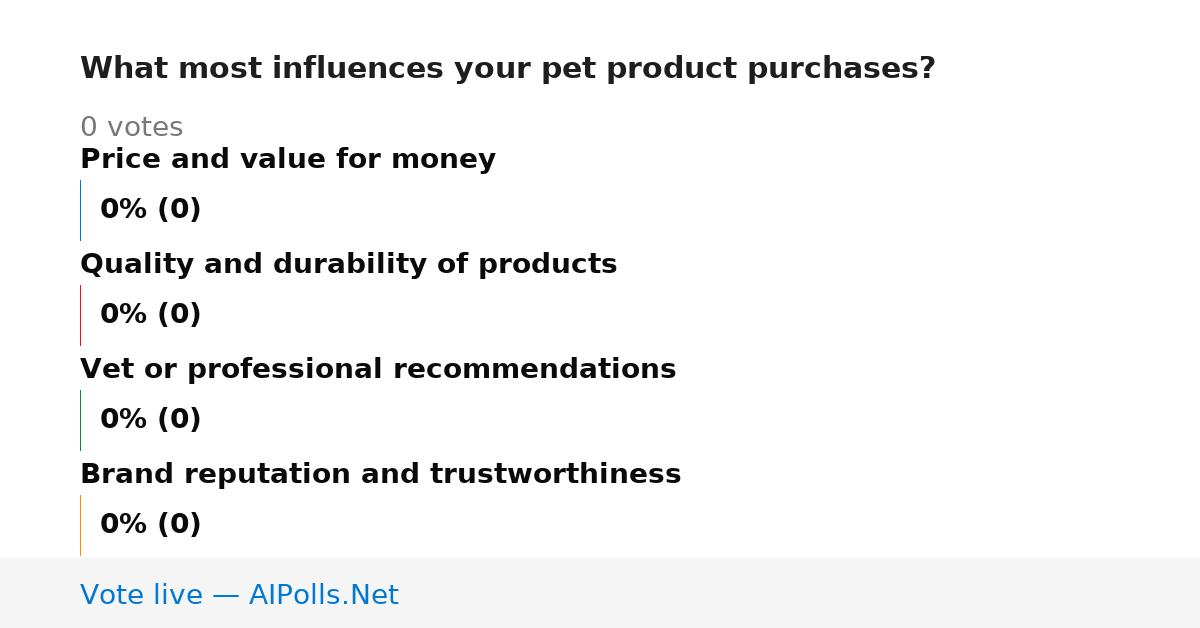Click the 'Vote live' text in footer
Viewport: 1200px width, 628px height.
point(141,595)
